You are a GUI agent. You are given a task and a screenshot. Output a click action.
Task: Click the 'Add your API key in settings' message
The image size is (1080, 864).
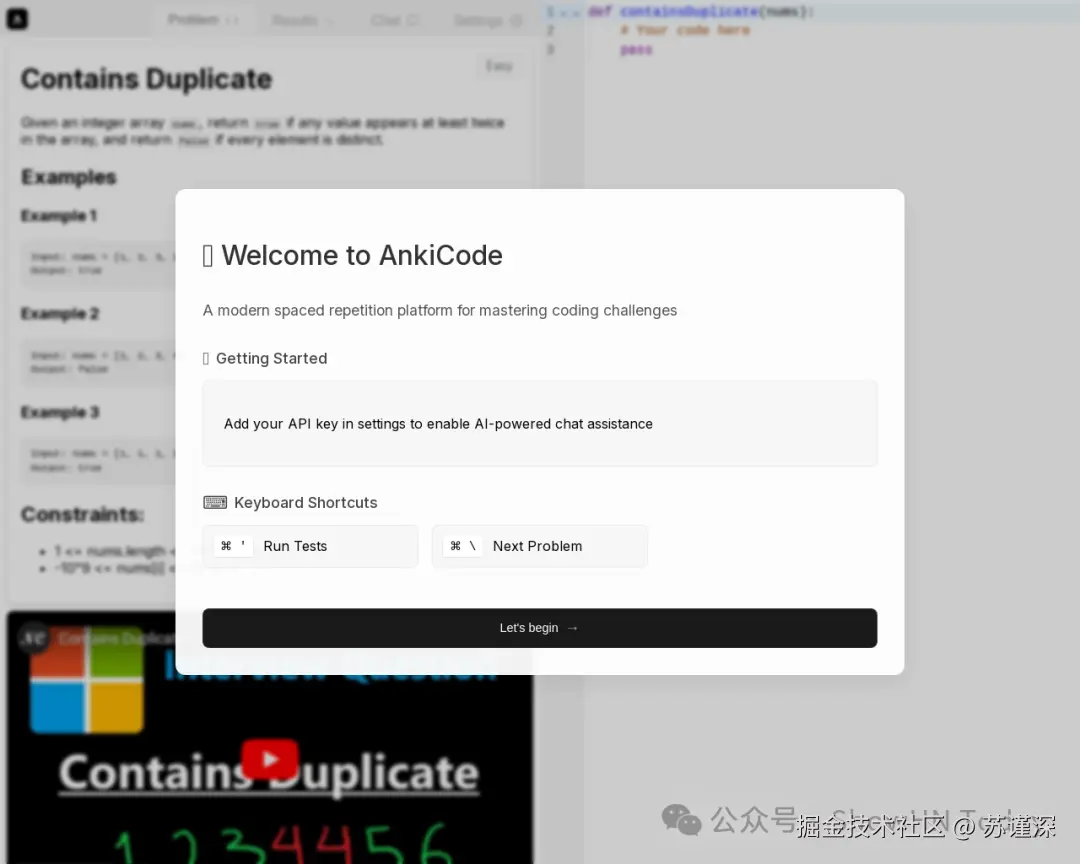pyautogui.click(x=438, y=424)
